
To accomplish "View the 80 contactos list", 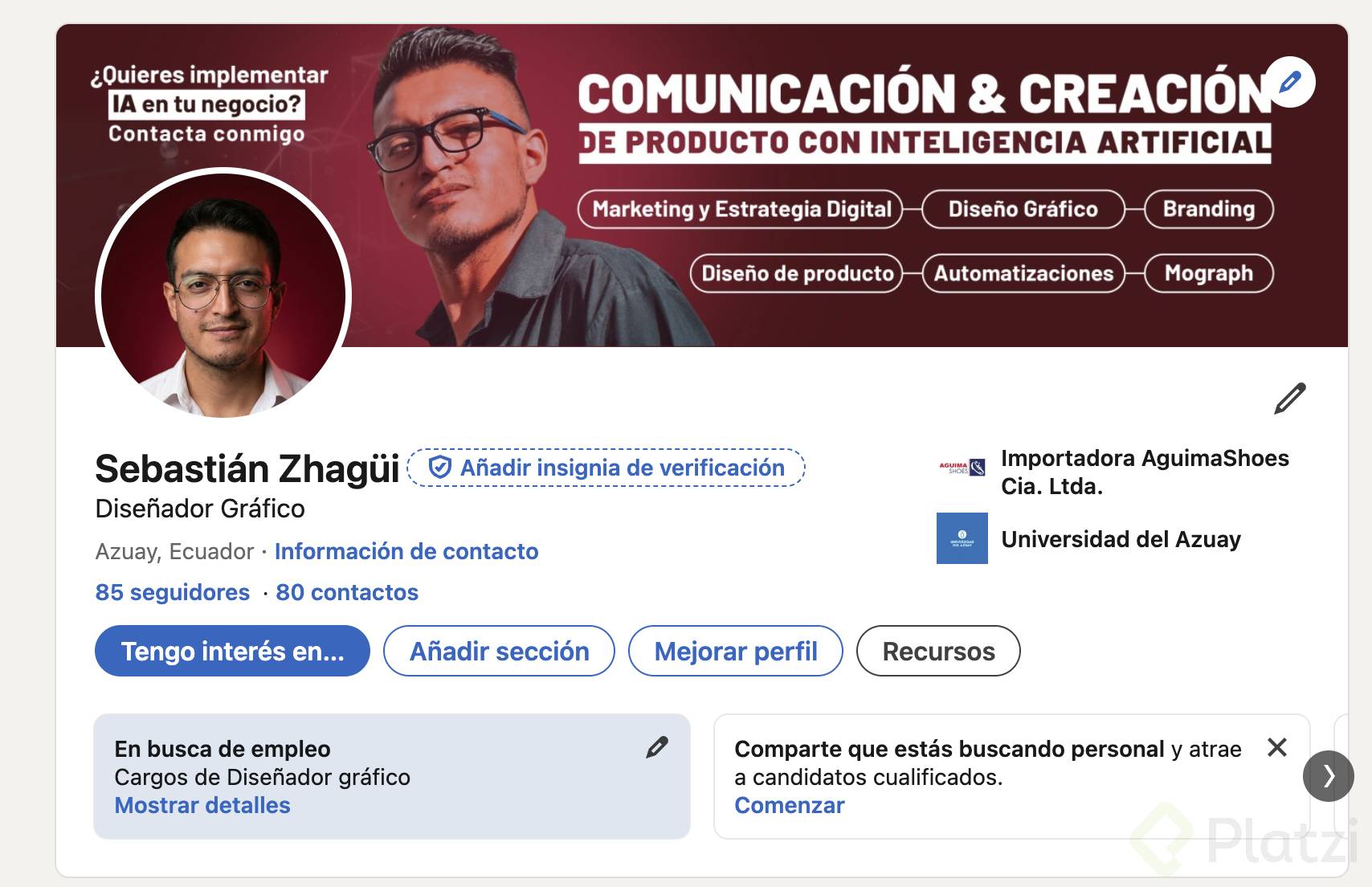I will (x=347, y=592).
